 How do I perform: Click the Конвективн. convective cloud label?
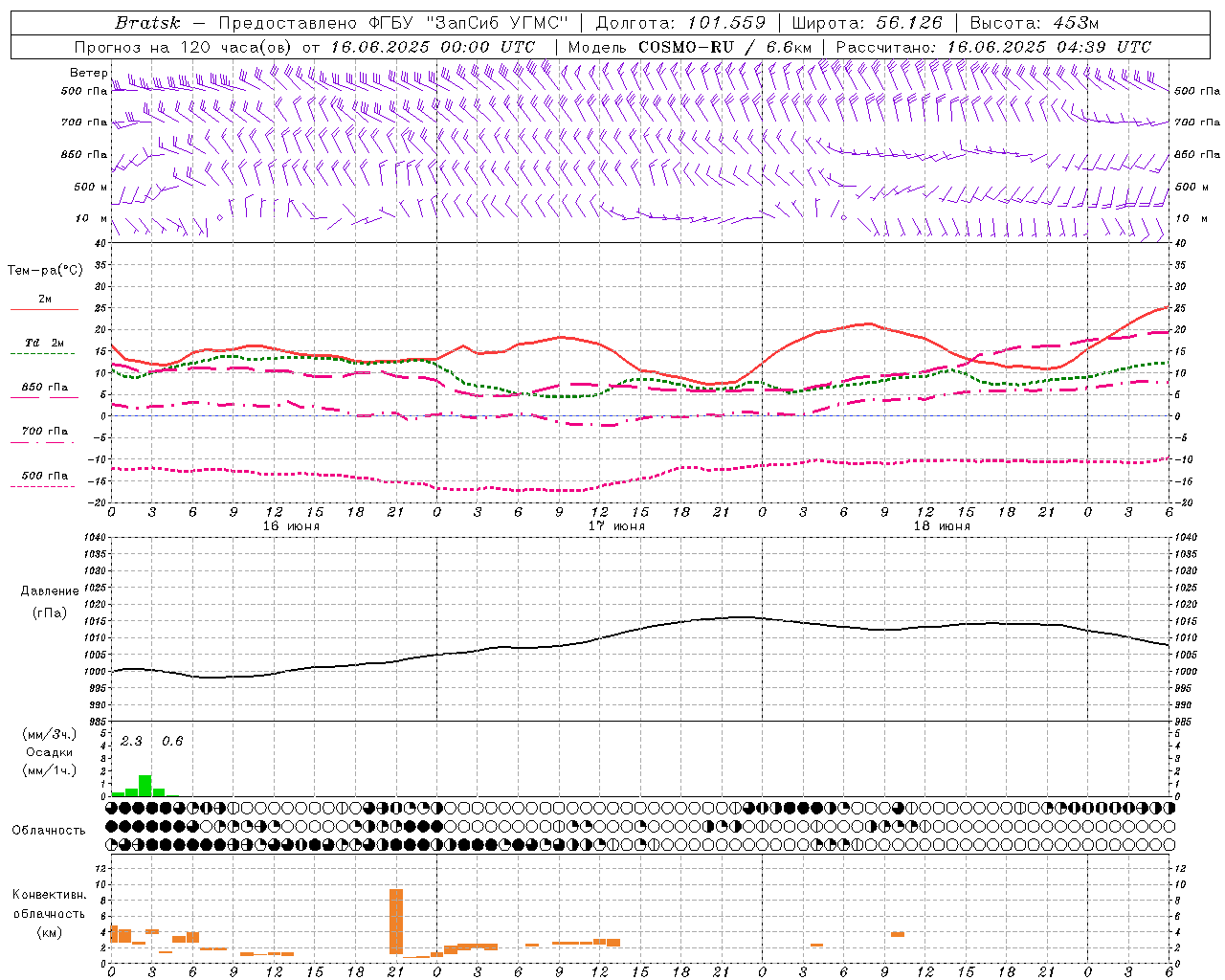coord(50,895)
